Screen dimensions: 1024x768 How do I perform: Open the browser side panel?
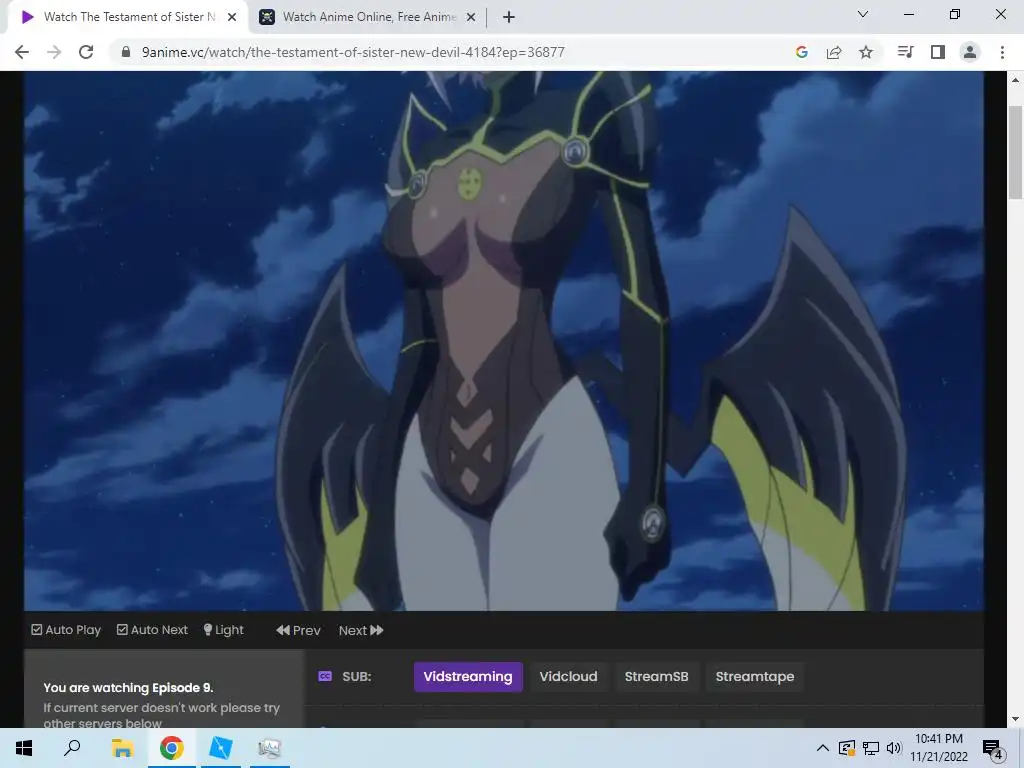point(938,52)
